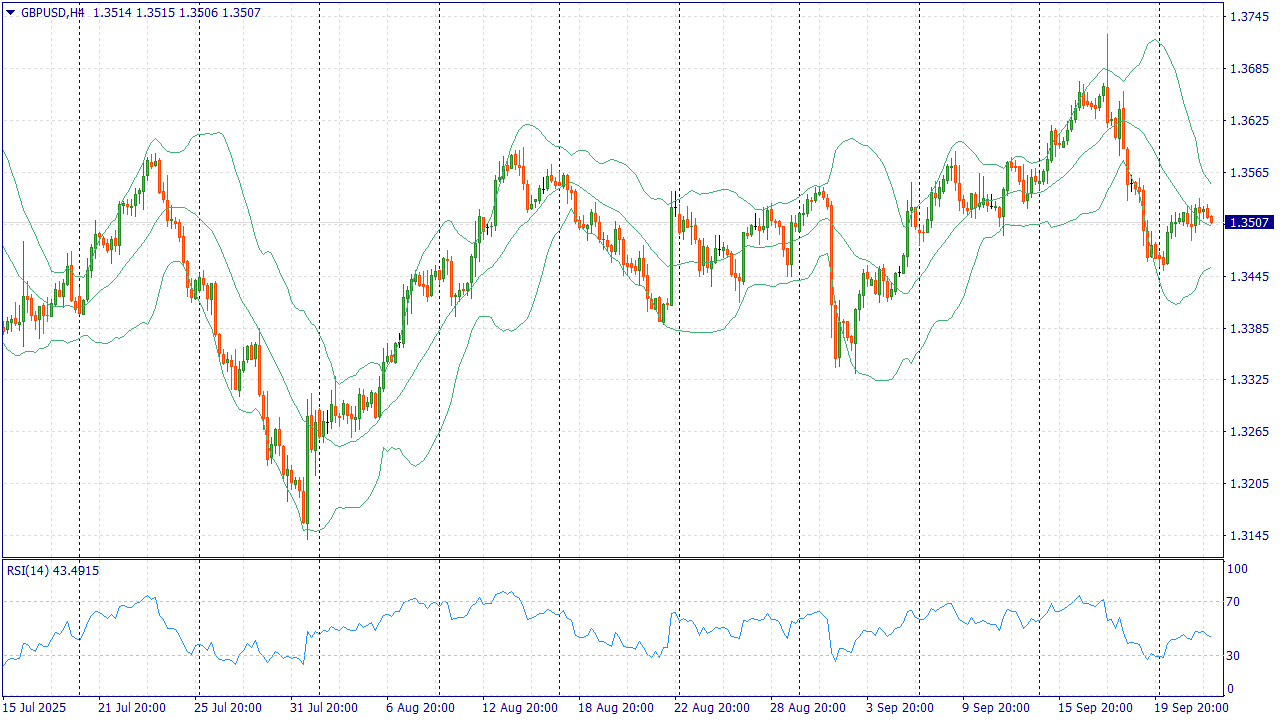Click the RSI scale value 0

coord(1232,689)
